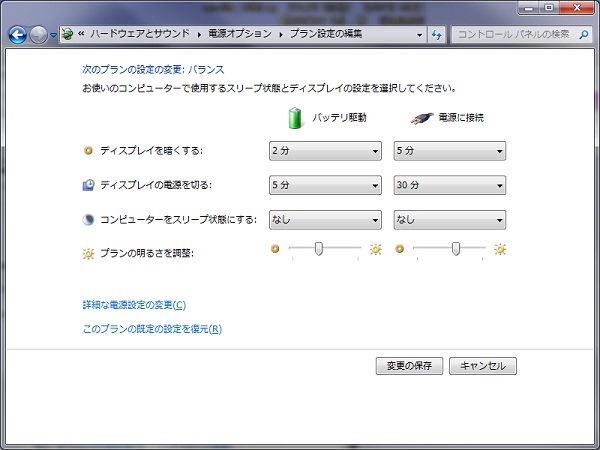Click the low brightness icon of battery slider
This screenshot has width=600, height=450.
pyautogui.click(x=275, y=249)
